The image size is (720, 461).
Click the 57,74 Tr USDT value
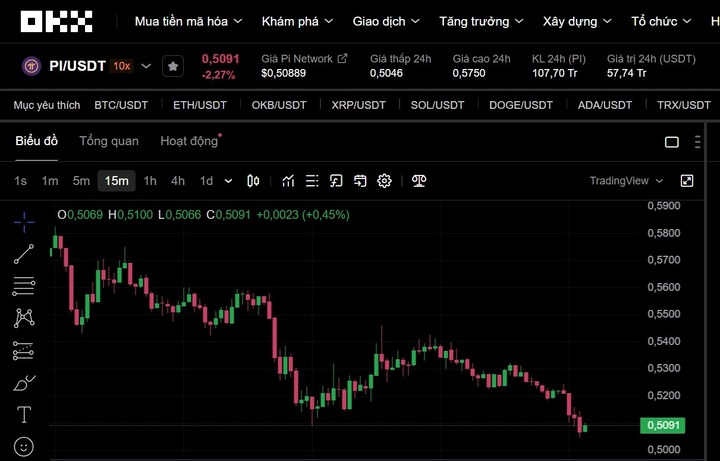627,73
